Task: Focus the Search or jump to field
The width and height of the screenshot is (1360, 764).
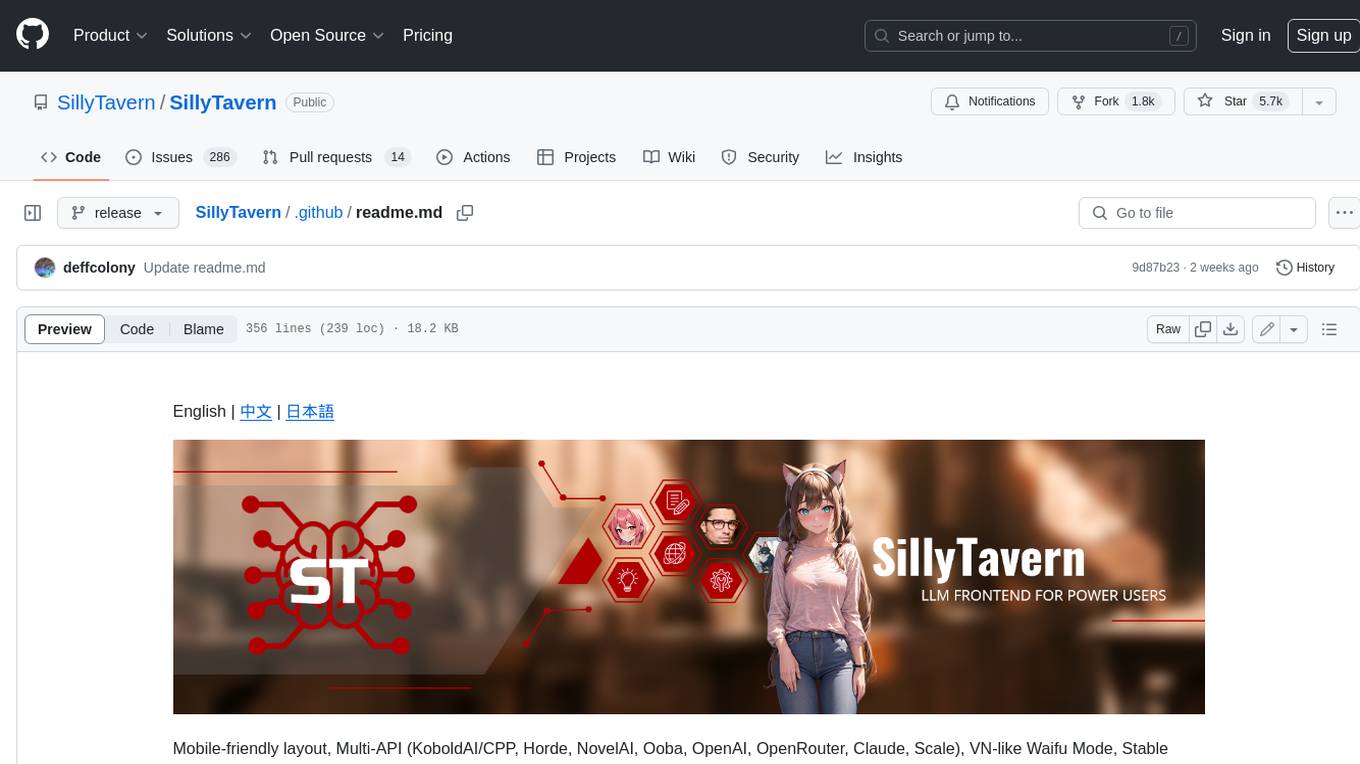Action: 1032,36
